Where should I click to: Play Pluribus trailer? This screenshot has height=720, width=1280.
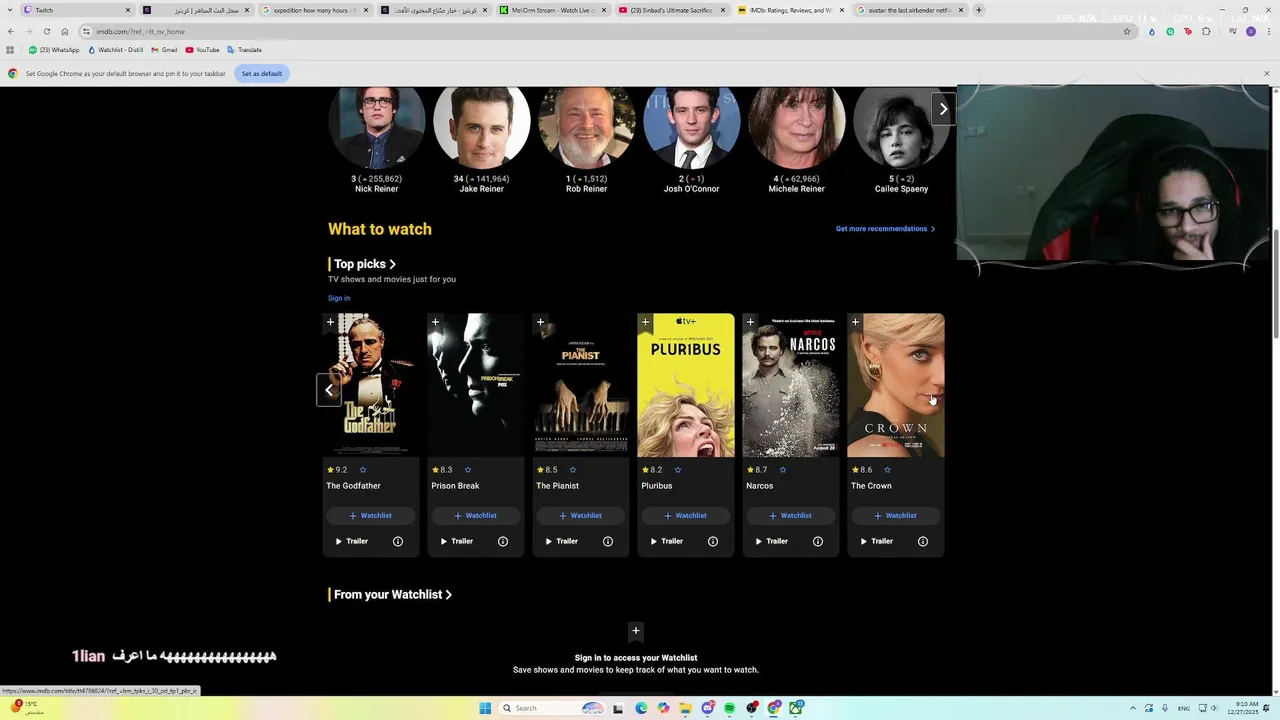point(666,542)
